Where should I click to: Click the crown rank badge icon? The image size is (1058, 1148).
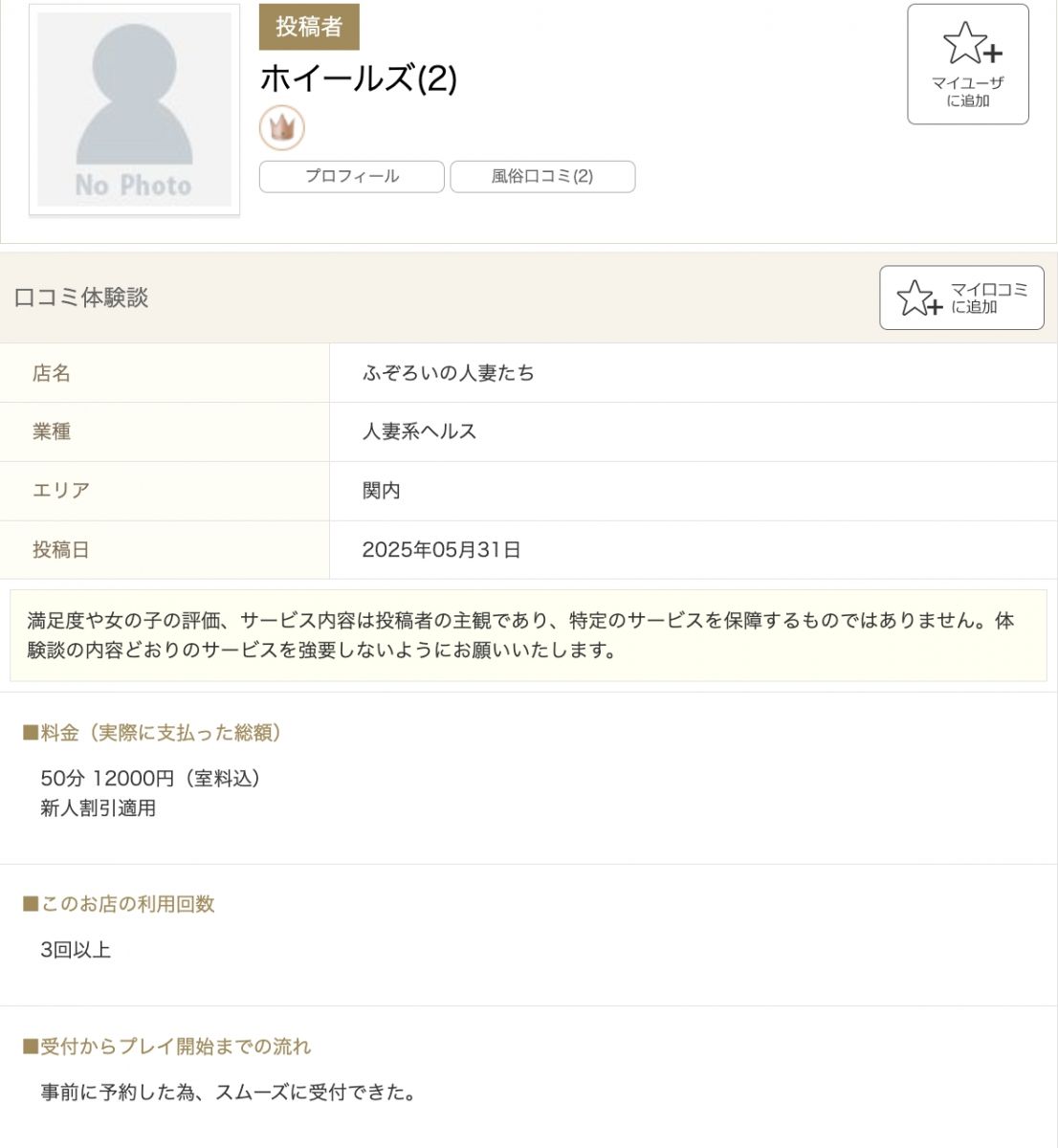(x=281, y=128)
